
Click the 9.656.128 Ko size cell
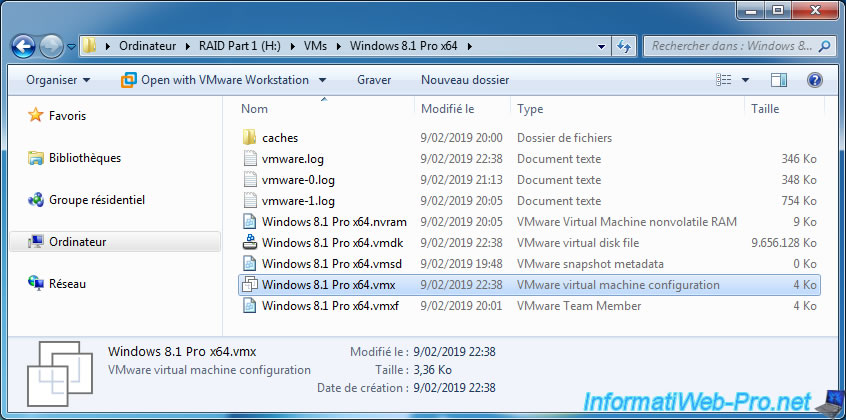coord(783,243)
